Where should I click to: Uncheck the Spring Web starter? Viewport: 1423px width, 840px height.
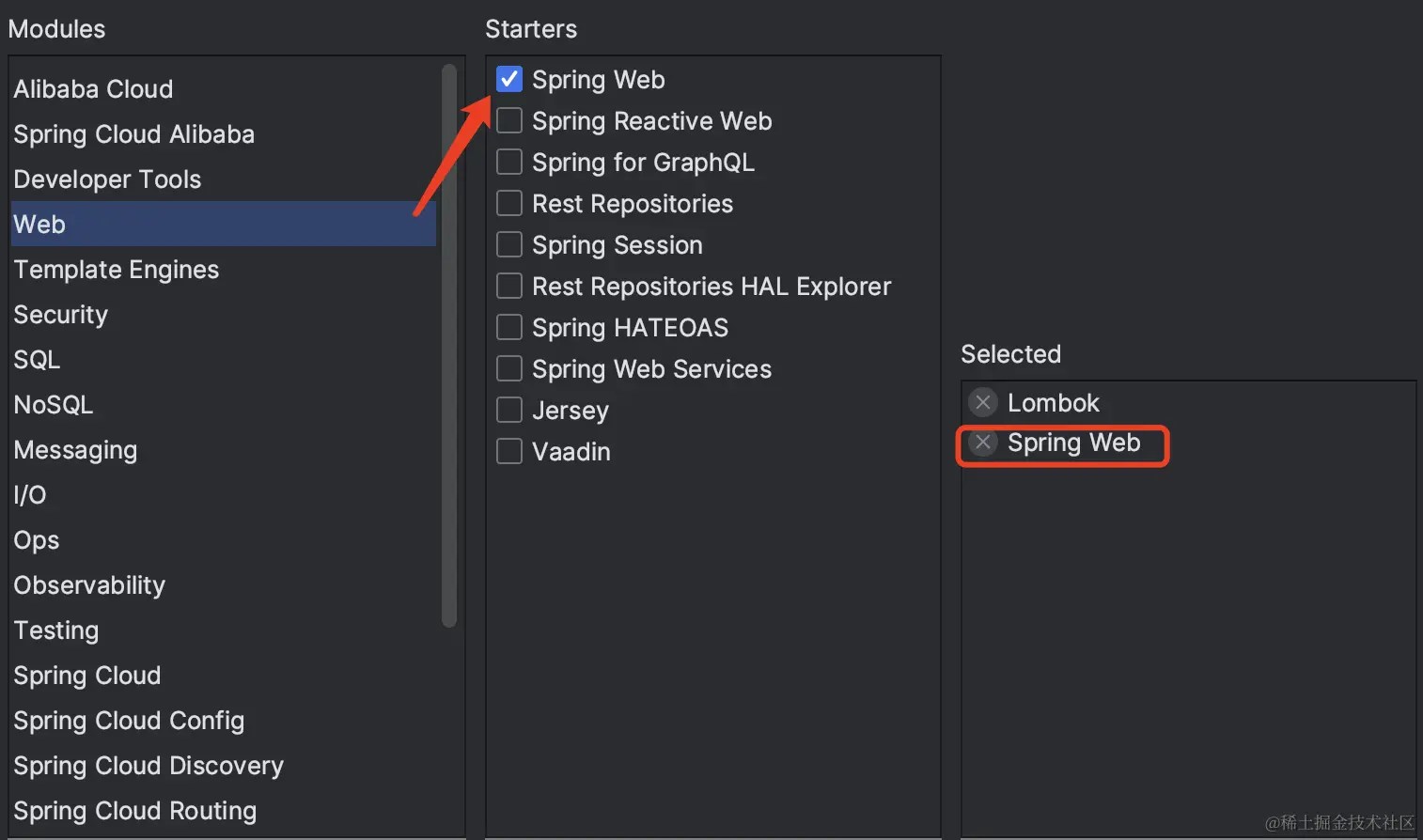[509, 80]
